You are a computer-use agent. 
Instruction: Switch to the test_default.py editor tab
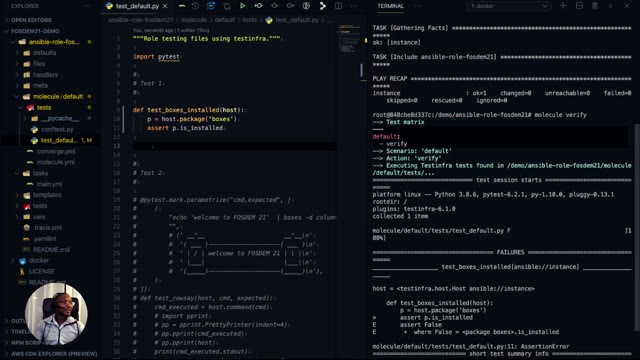pyautogui.click(x=137, y=6)
